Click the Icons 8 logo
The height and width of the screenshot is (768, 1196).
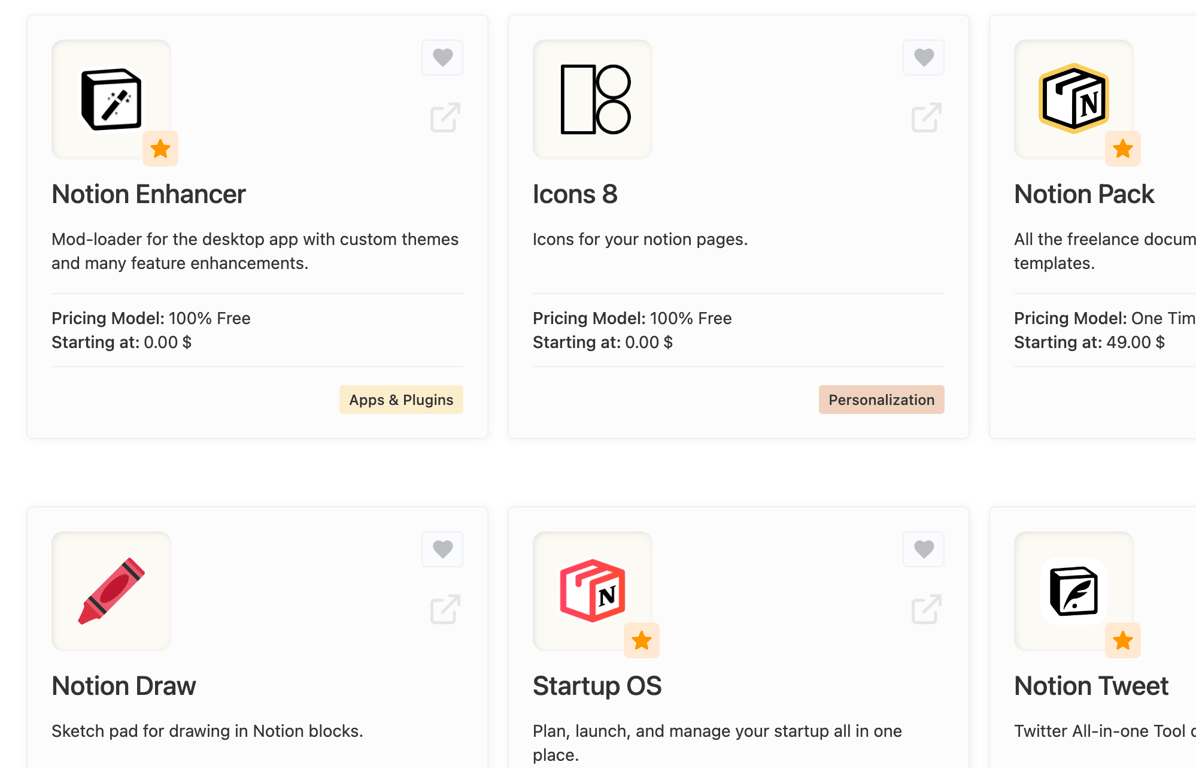[x=592, y=99]
